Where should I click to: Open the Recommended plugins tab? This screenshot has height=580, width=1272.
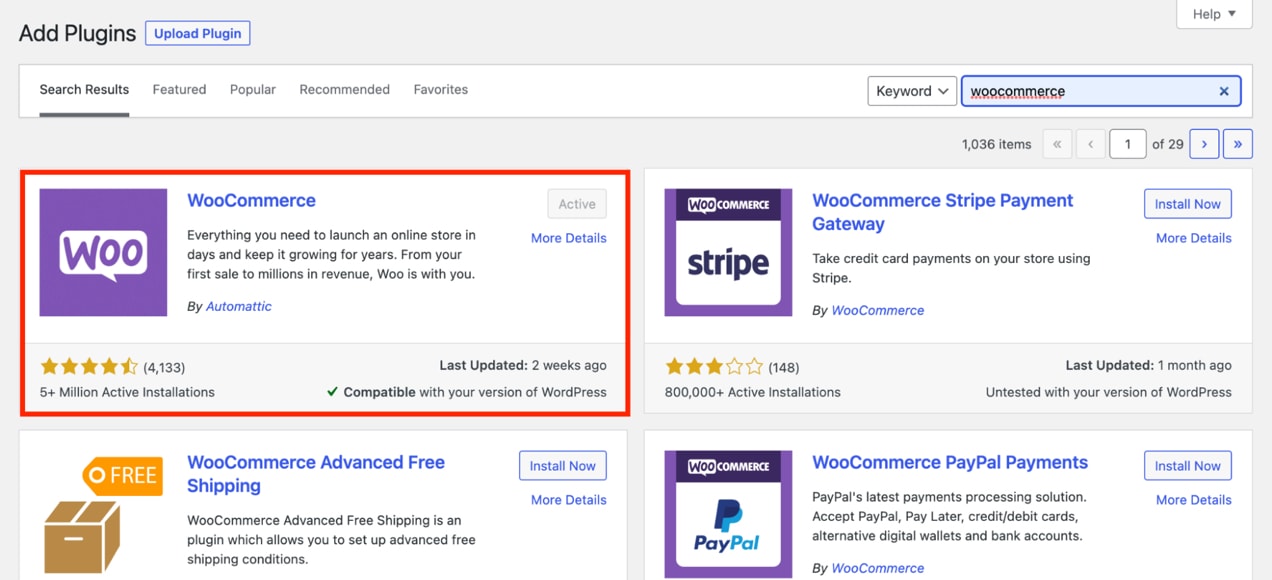pyautogui.click(x=344, y=89)
